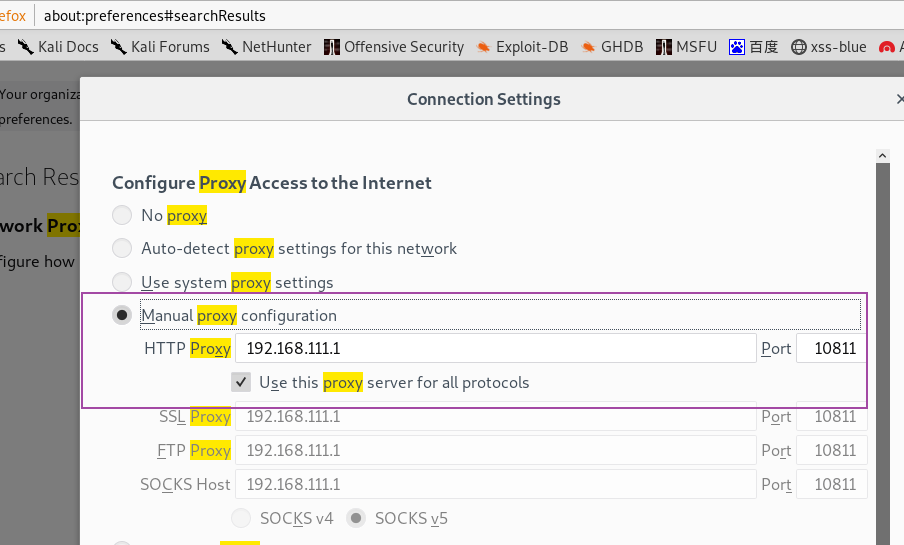The image size is (904, 545).
Task: Click the HTTP Proxy port field
Action: click(x=831, y=348)
